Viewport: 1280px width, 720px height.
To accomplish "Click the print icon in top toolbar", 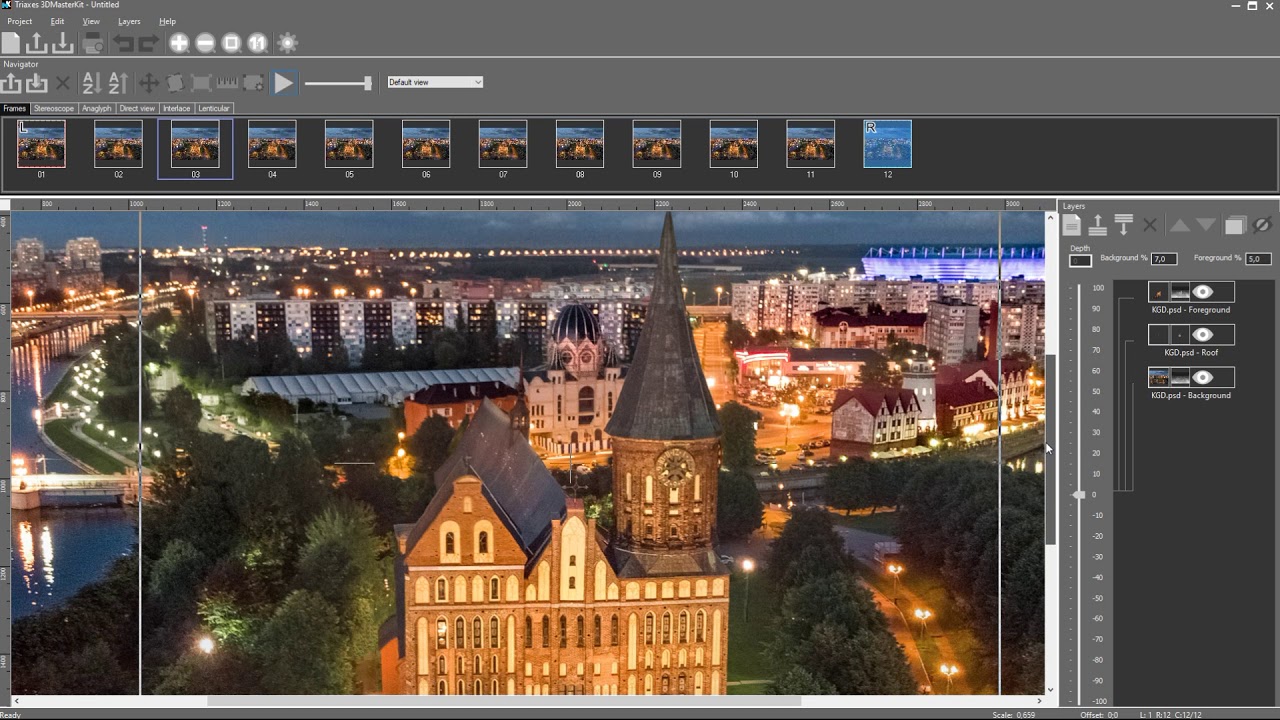I will click(x=93, y=43).
